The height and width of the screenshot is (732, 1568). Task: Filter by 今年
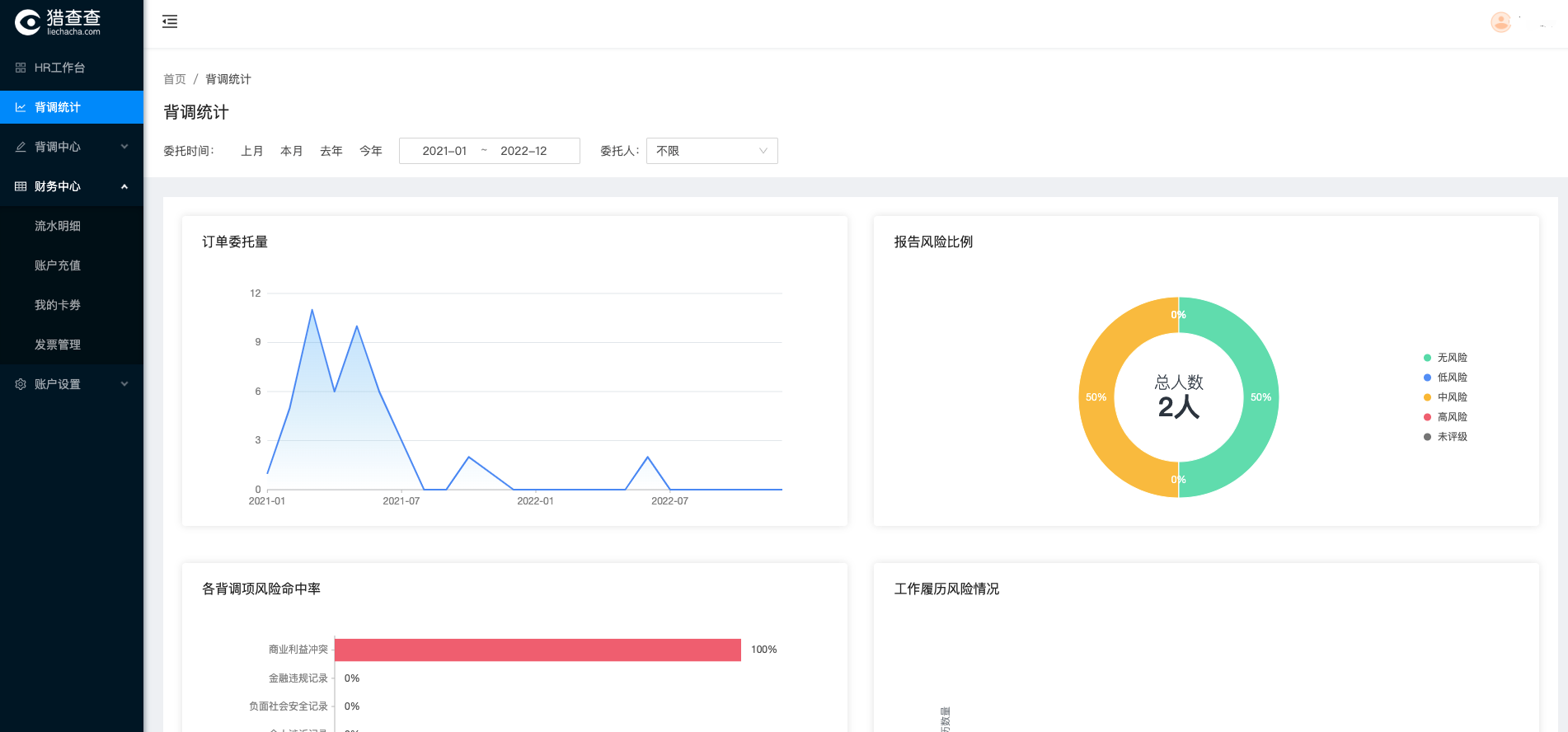point(371,151)
